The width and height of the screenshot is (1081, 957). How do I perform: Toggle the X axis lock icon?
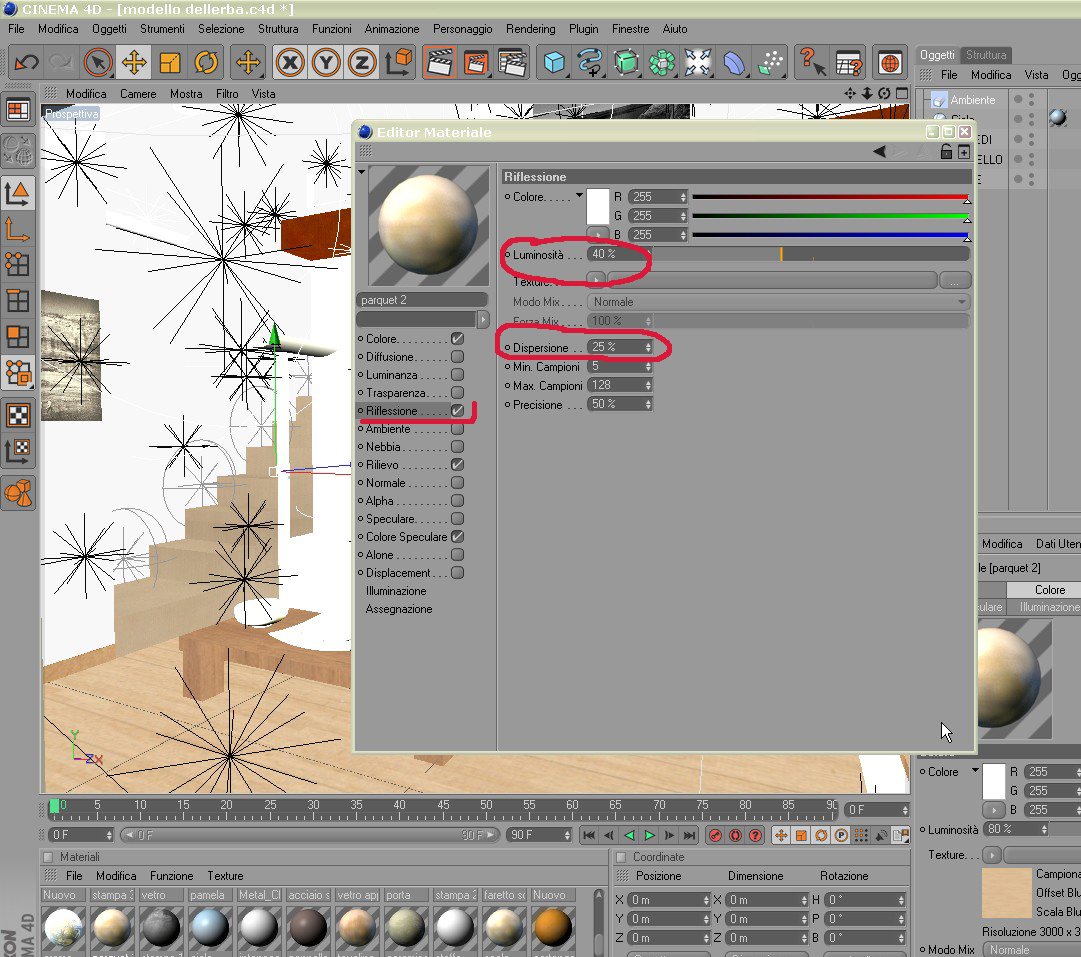click(290, 63)
